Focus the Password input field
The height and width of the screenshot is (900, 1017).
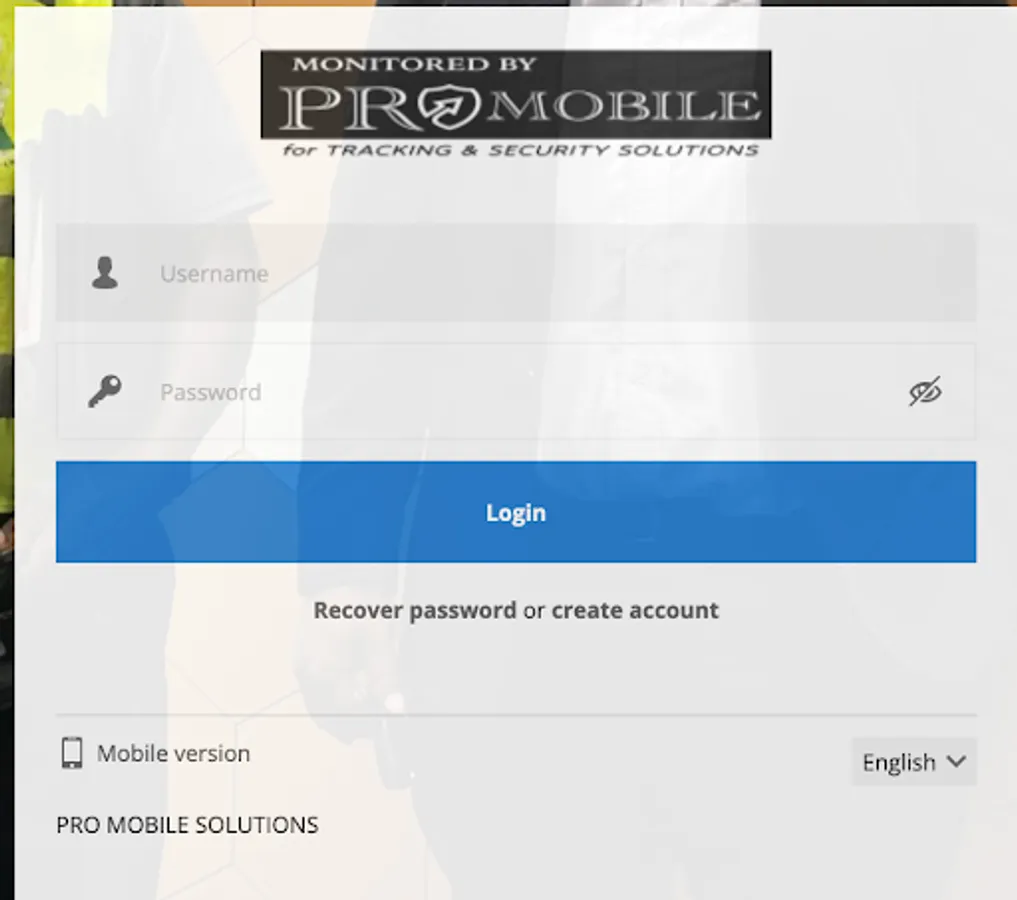tap(516, 392)
